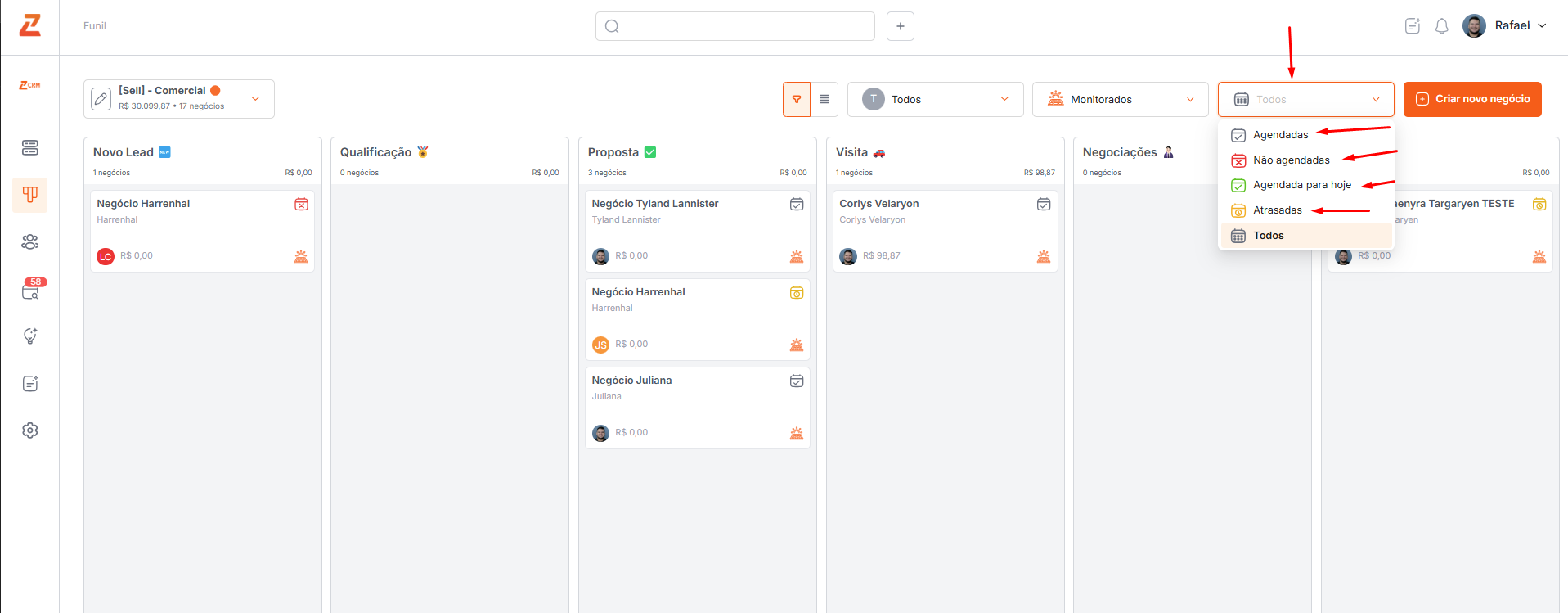Click the Proposta column title
Screen dimensions: 1568x613
point(613,152)
